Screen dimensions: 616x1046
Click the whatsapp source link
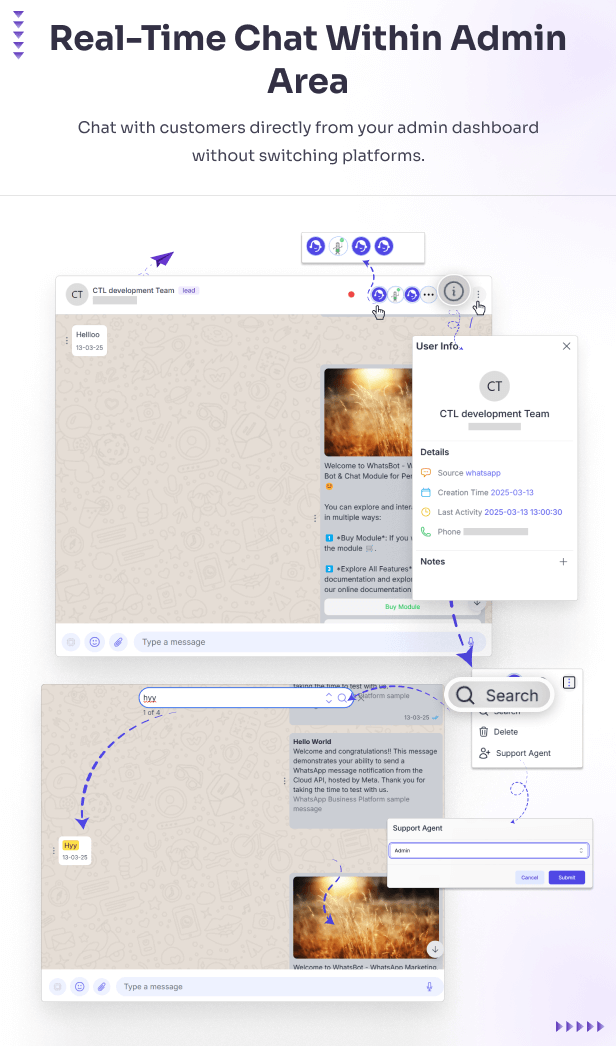483,472
